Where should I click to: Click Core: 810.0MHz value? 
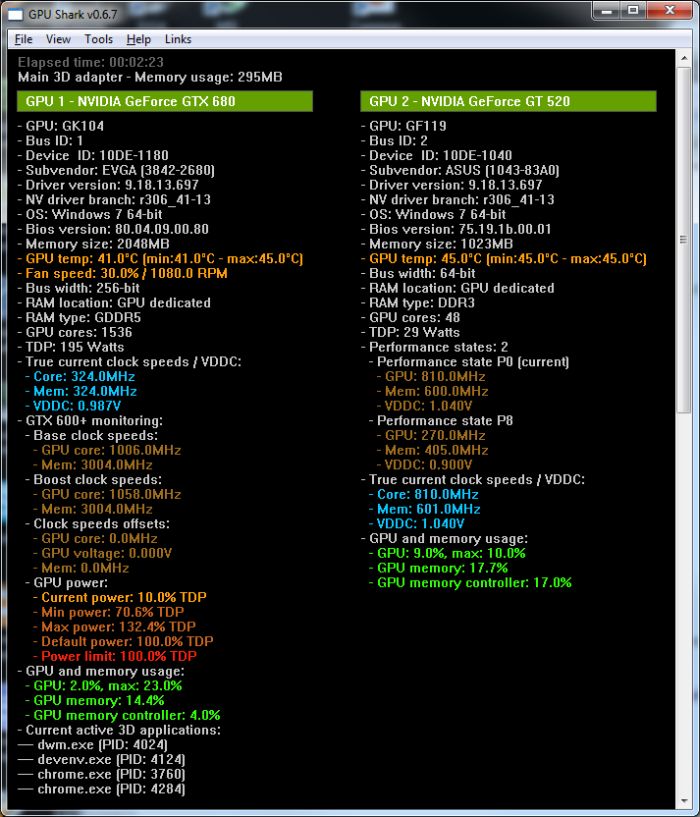(x=424, y=494)
